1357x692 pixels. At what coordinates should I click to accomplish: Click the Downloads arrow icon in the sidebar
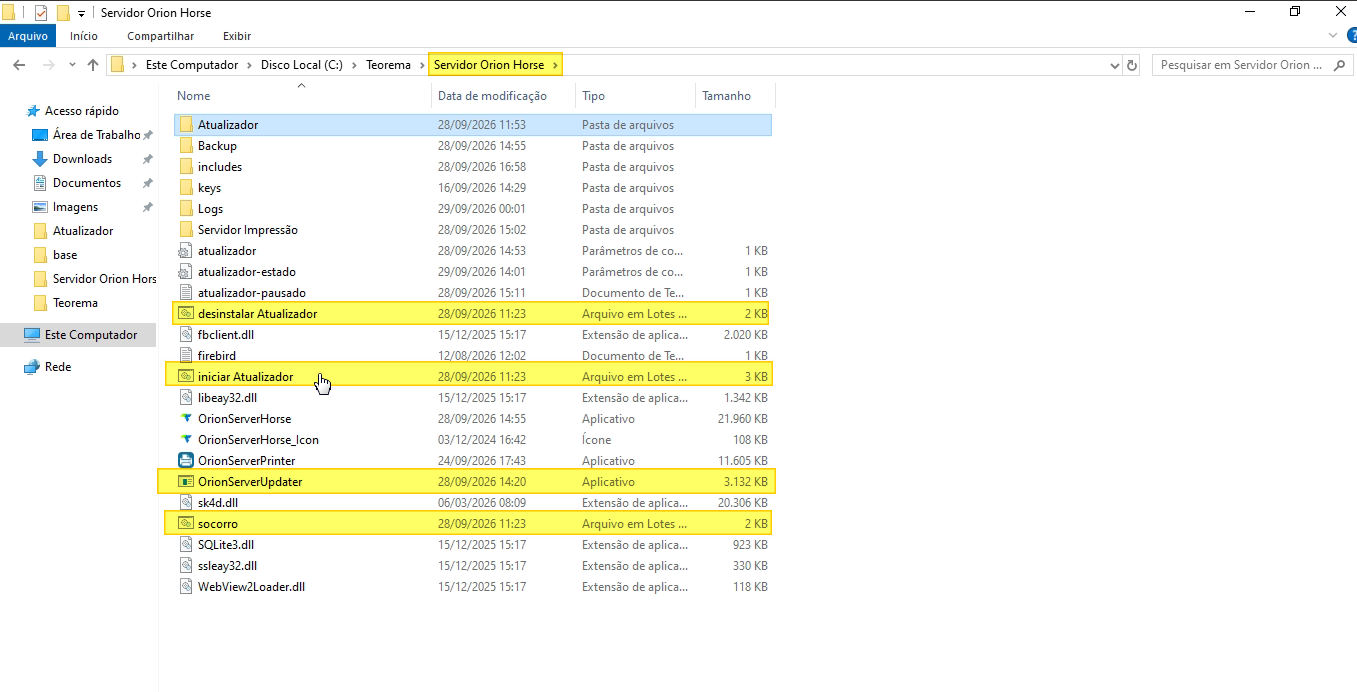coord(40,159)
